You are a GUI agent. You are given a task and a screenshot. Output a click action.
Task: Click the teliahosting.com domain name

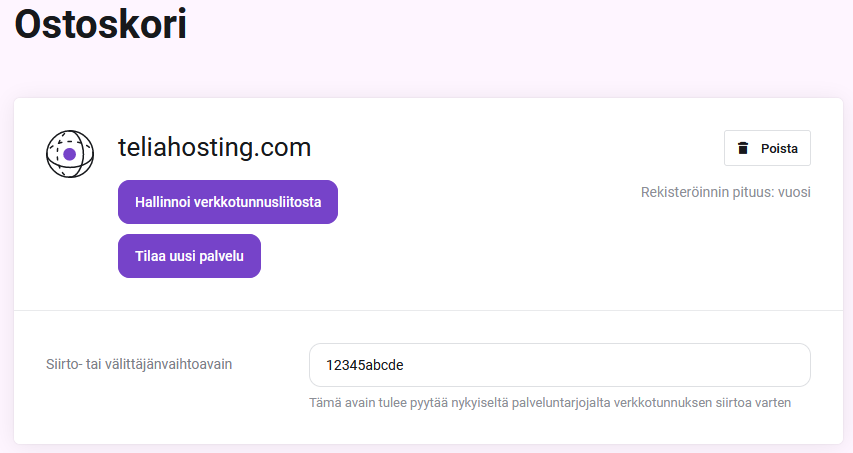pyautogui.click(x=214, y=147)
